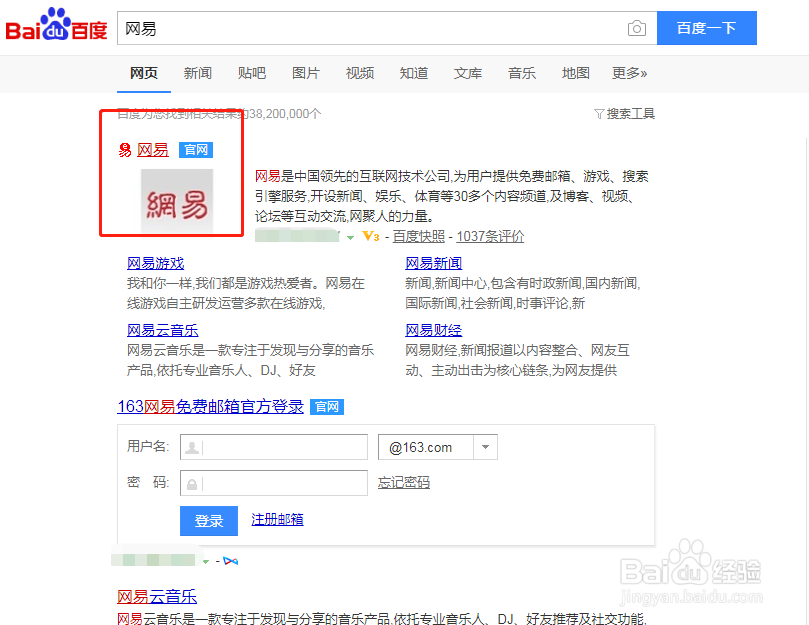
Task: Click the 登录 login button
Action: pyautogui.click(x=208, y=520)
